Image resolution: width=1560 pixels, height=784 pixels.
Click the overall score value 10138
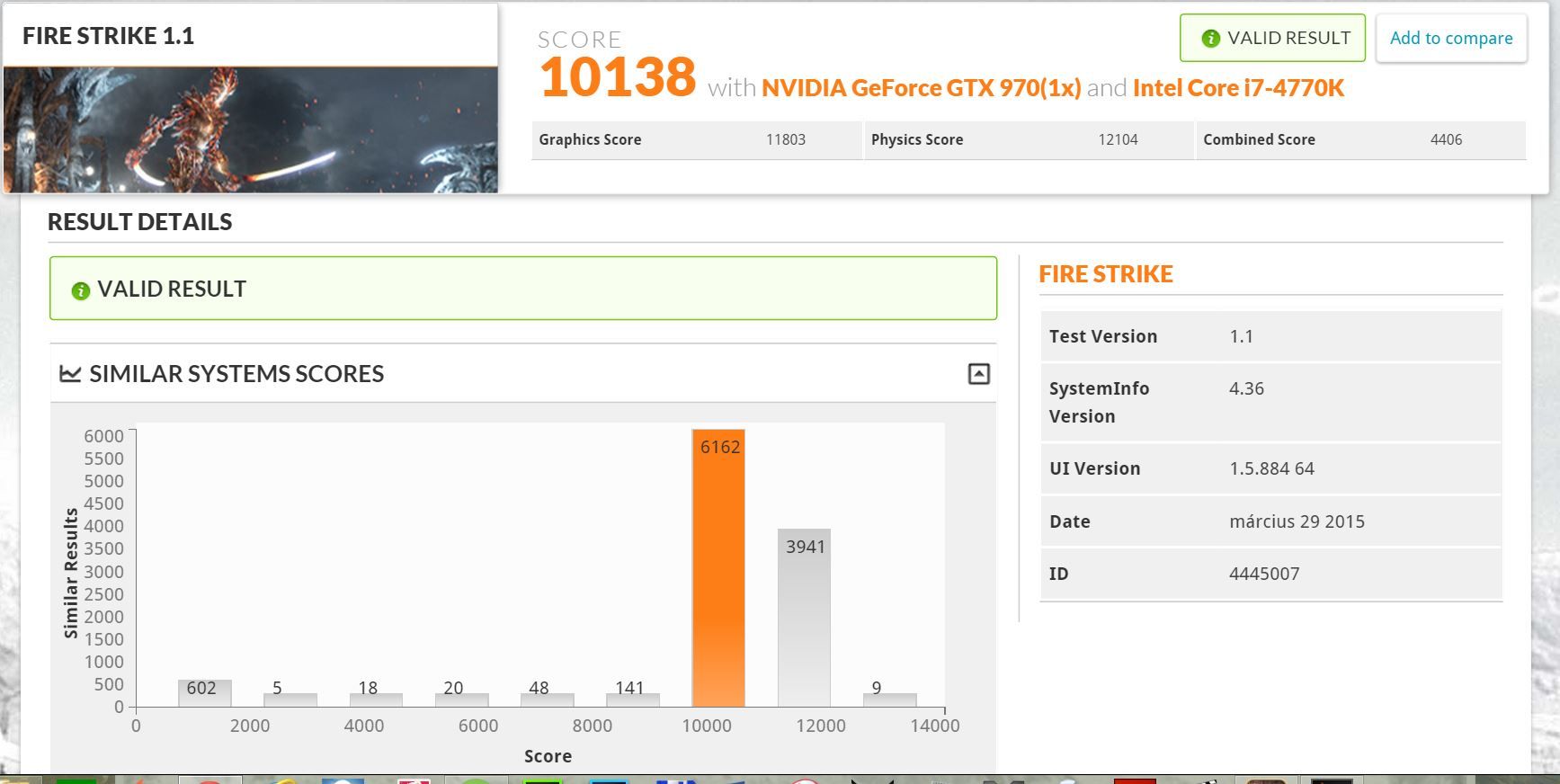[618, 77]
